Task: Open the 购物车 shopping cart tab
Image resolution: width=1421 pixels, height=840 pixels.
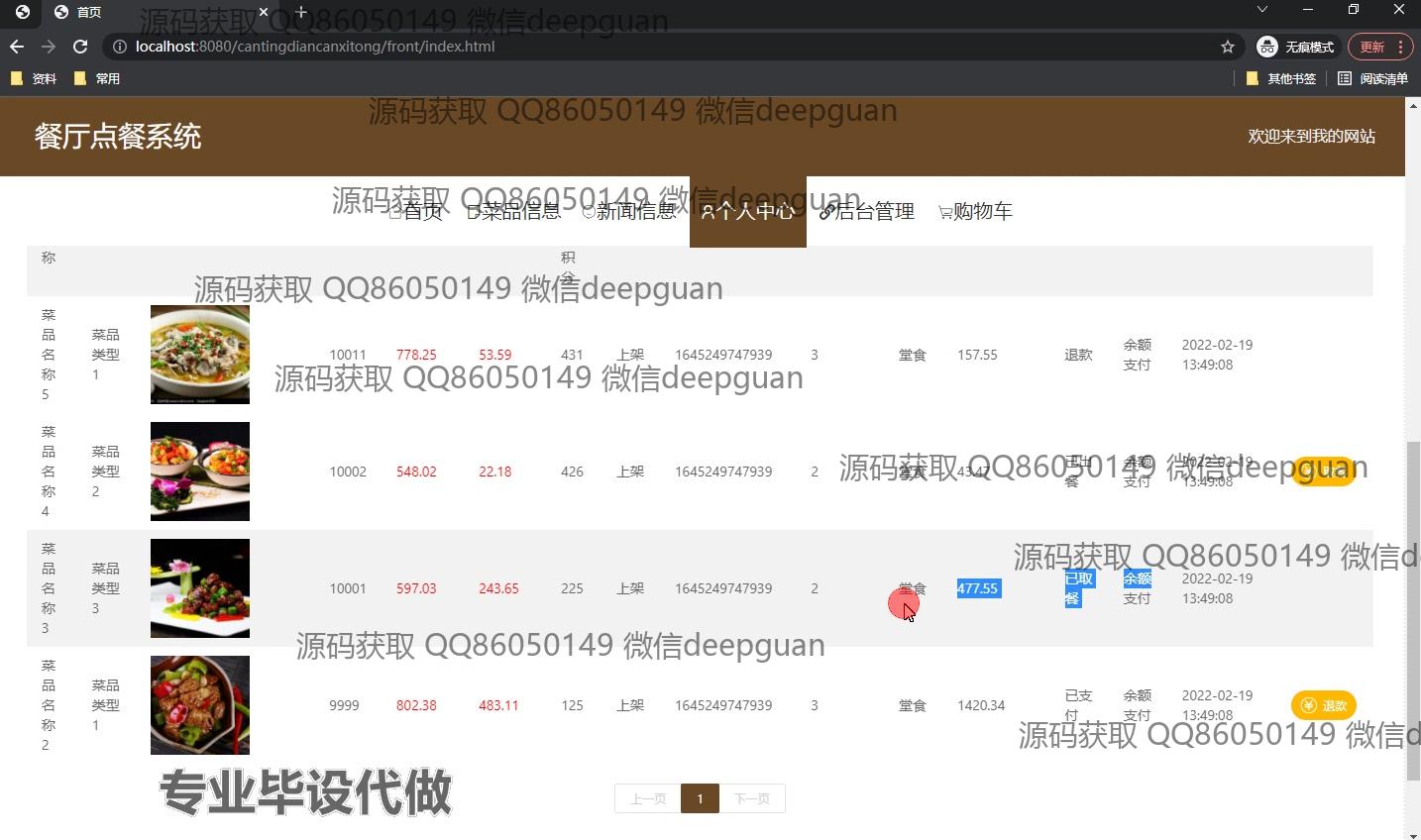Action: [975, 211]
